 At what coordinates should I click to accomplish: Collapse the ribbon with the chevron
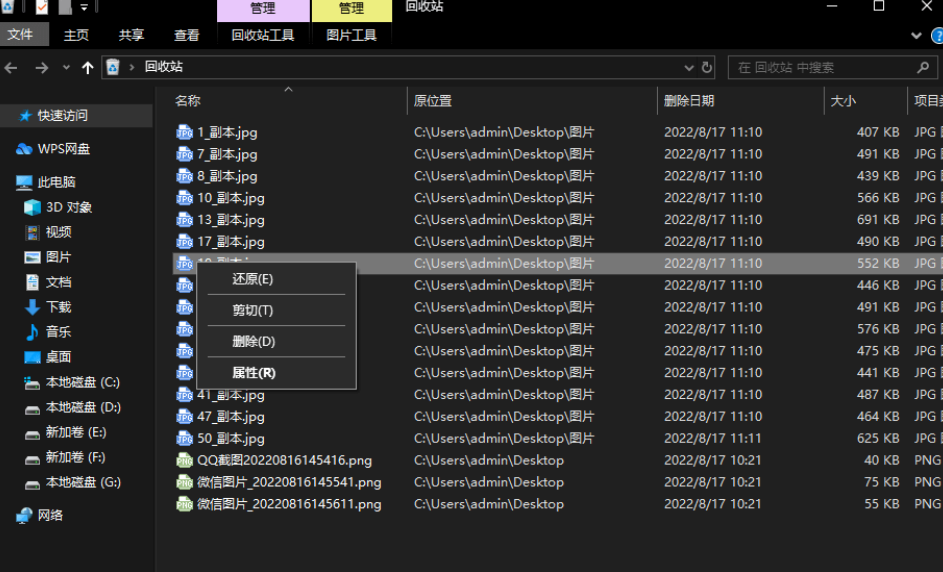(916, 35)
